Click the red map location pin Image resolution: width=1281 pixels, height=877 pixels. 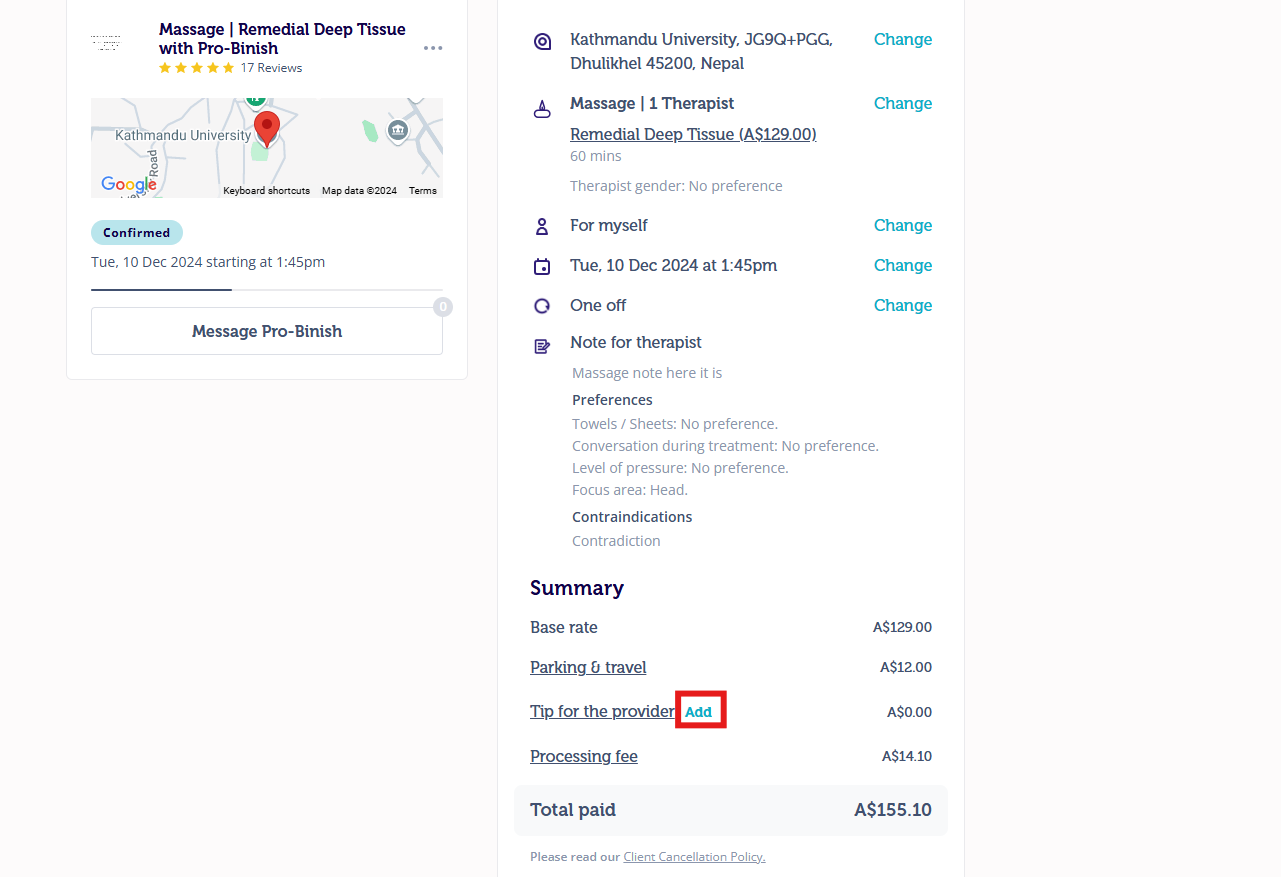266,129
